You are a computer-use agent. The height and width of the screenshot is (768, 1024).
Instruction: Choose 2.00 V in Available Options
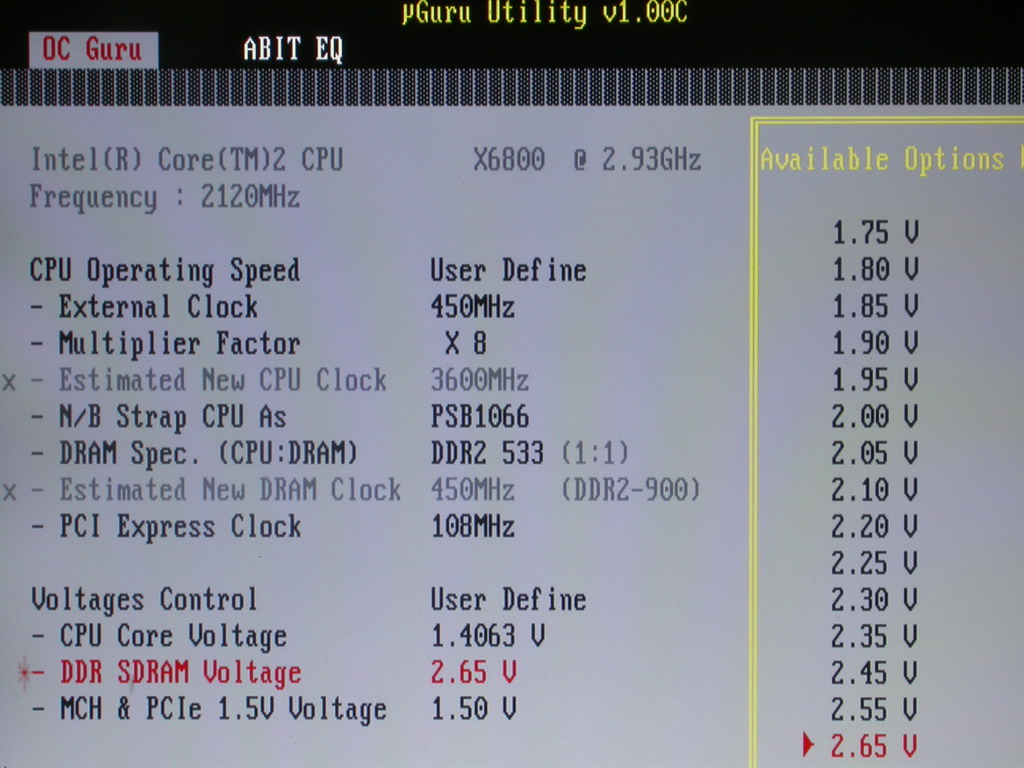pyautogui.click(x=875, y=416)
